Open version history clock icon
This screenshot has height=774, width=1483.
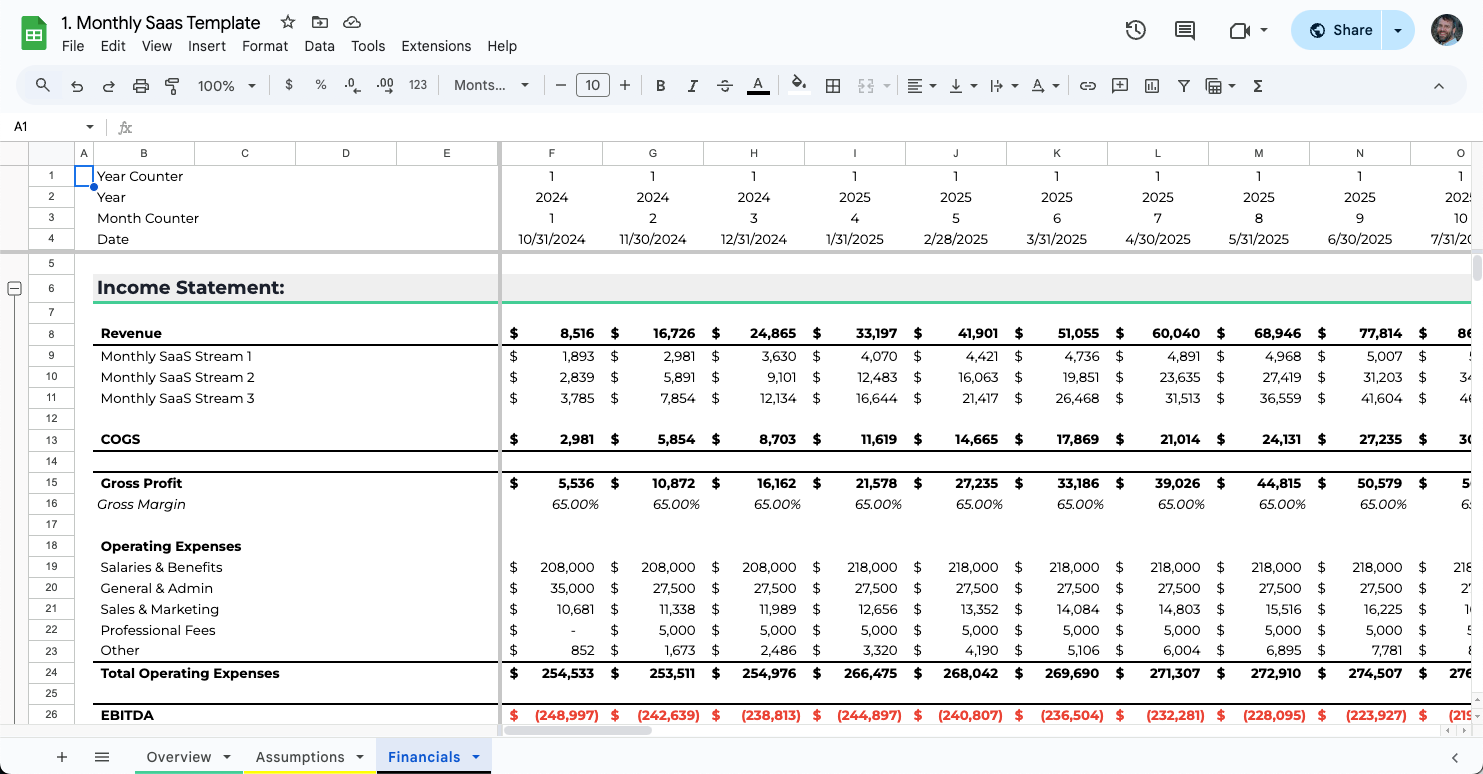(1135, 30)
